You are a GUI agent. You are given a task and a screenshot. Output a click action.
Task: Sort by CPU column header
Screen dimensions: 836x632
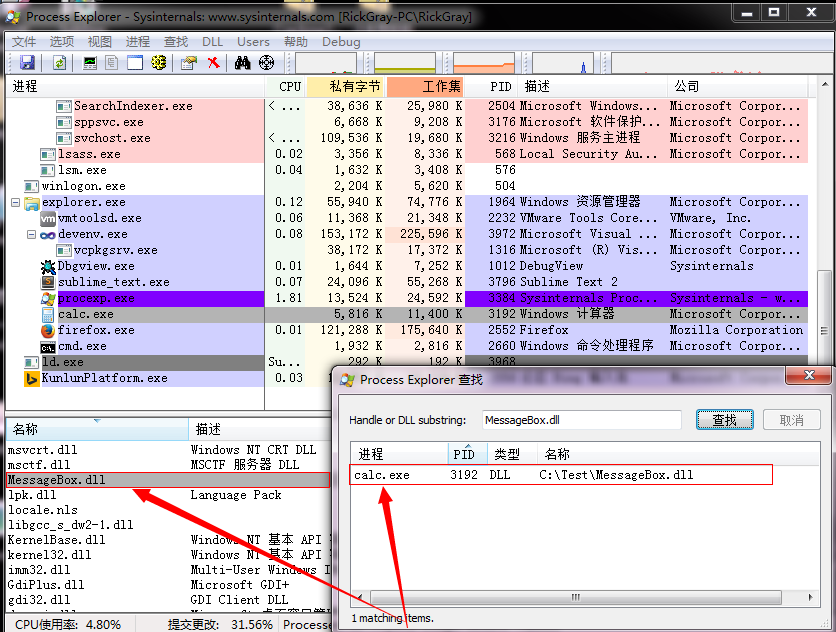tap(285, 86)
